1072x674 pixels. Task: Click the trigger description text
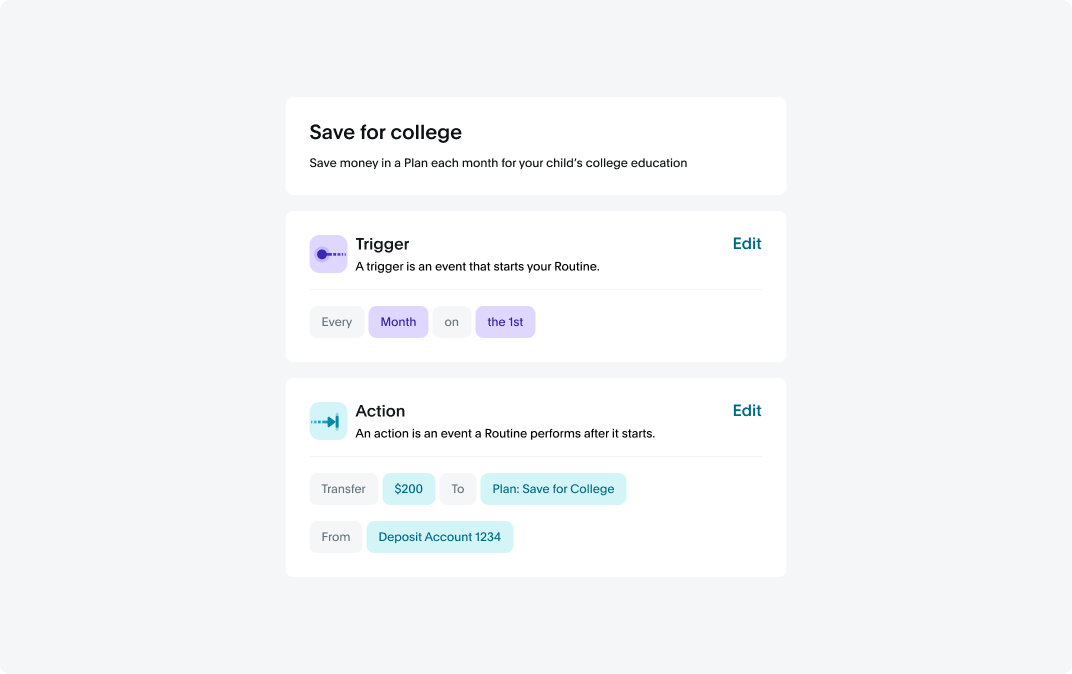click(477, 267)
